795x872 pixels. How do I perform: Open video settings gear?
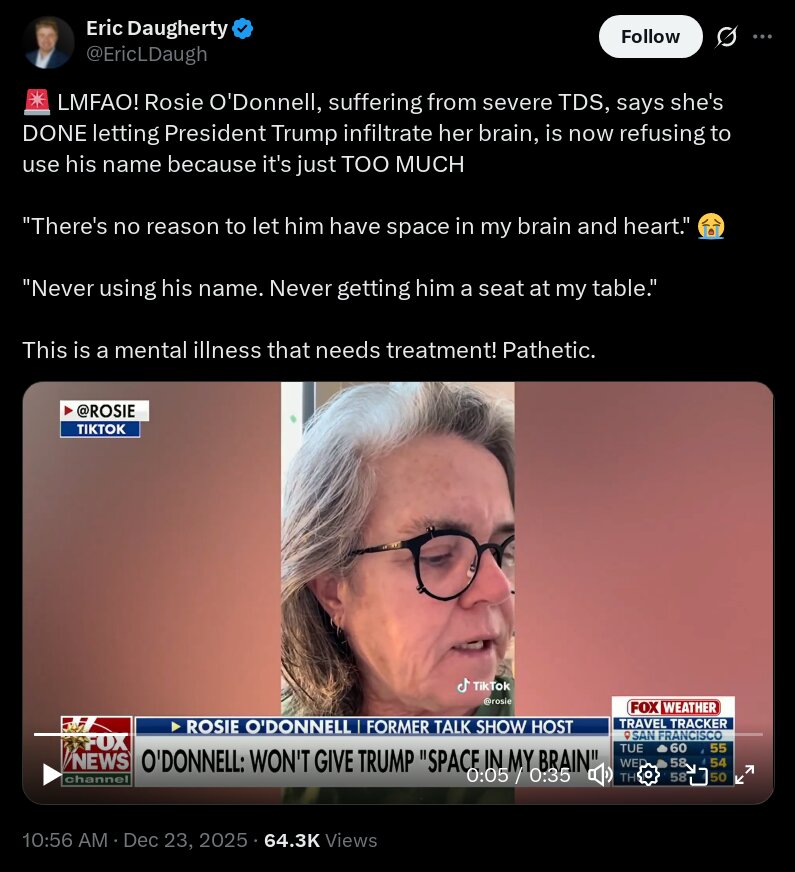[x=648, y=774]
